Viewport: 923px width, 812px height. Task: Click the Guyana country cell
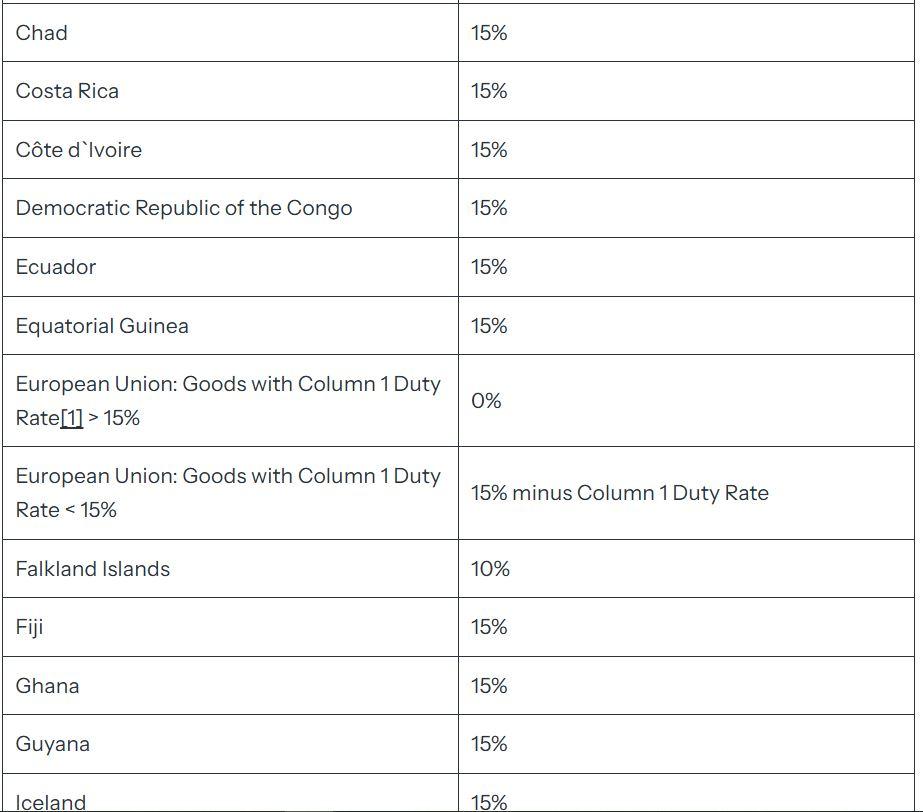(x=230, y=744)
